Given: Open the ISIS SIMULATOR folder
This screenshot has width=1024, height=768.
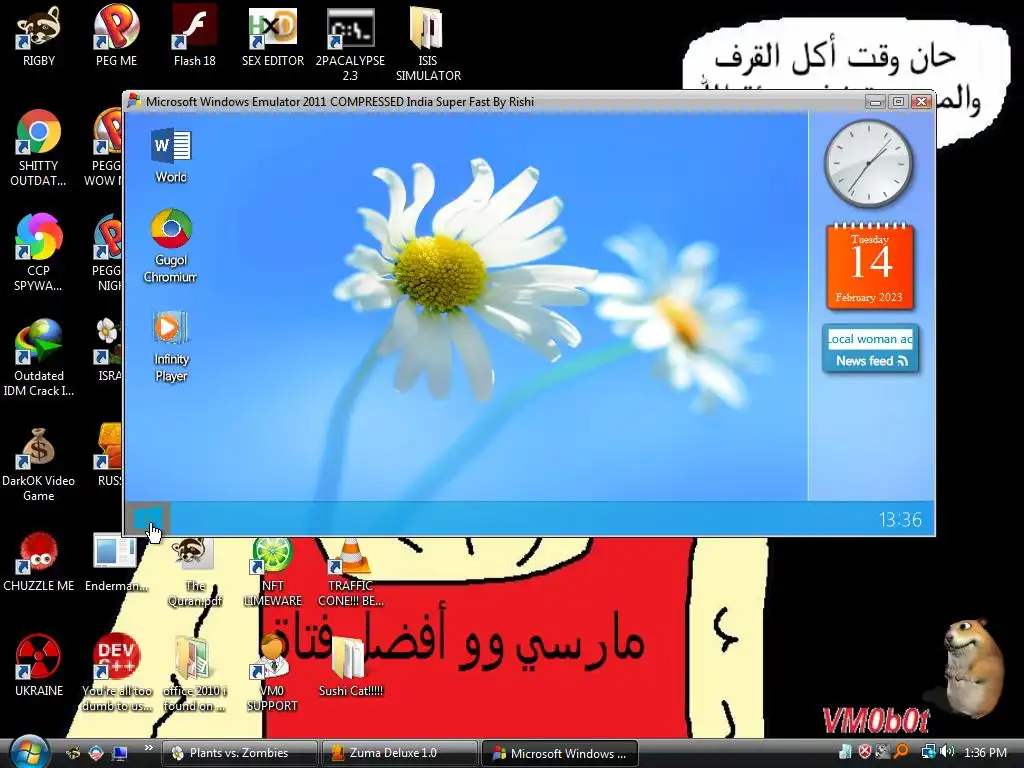Looking at the screenshot, I should point(428,43).
